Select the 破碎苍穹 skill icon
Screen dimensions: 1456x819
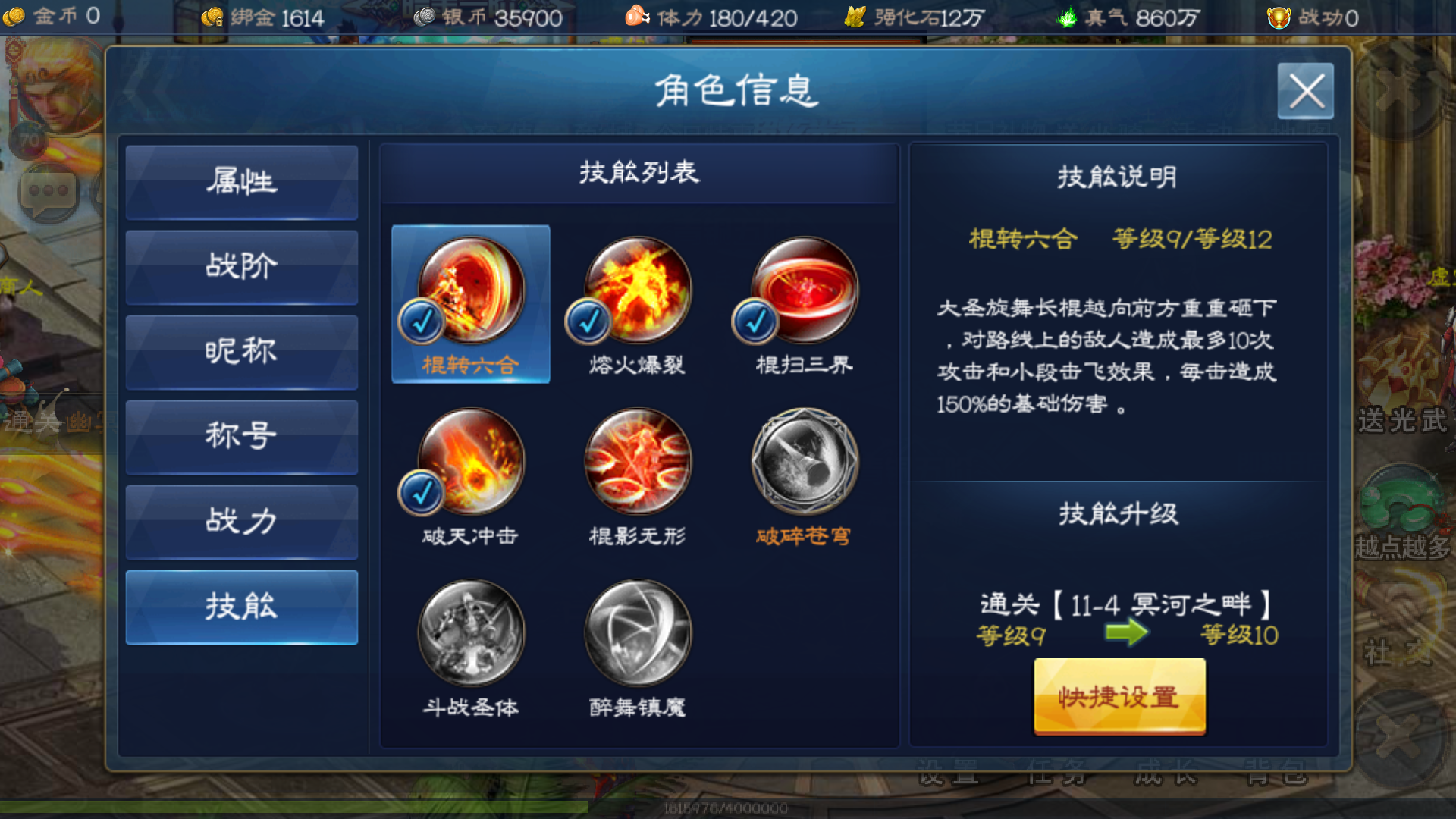coord(805,461)
